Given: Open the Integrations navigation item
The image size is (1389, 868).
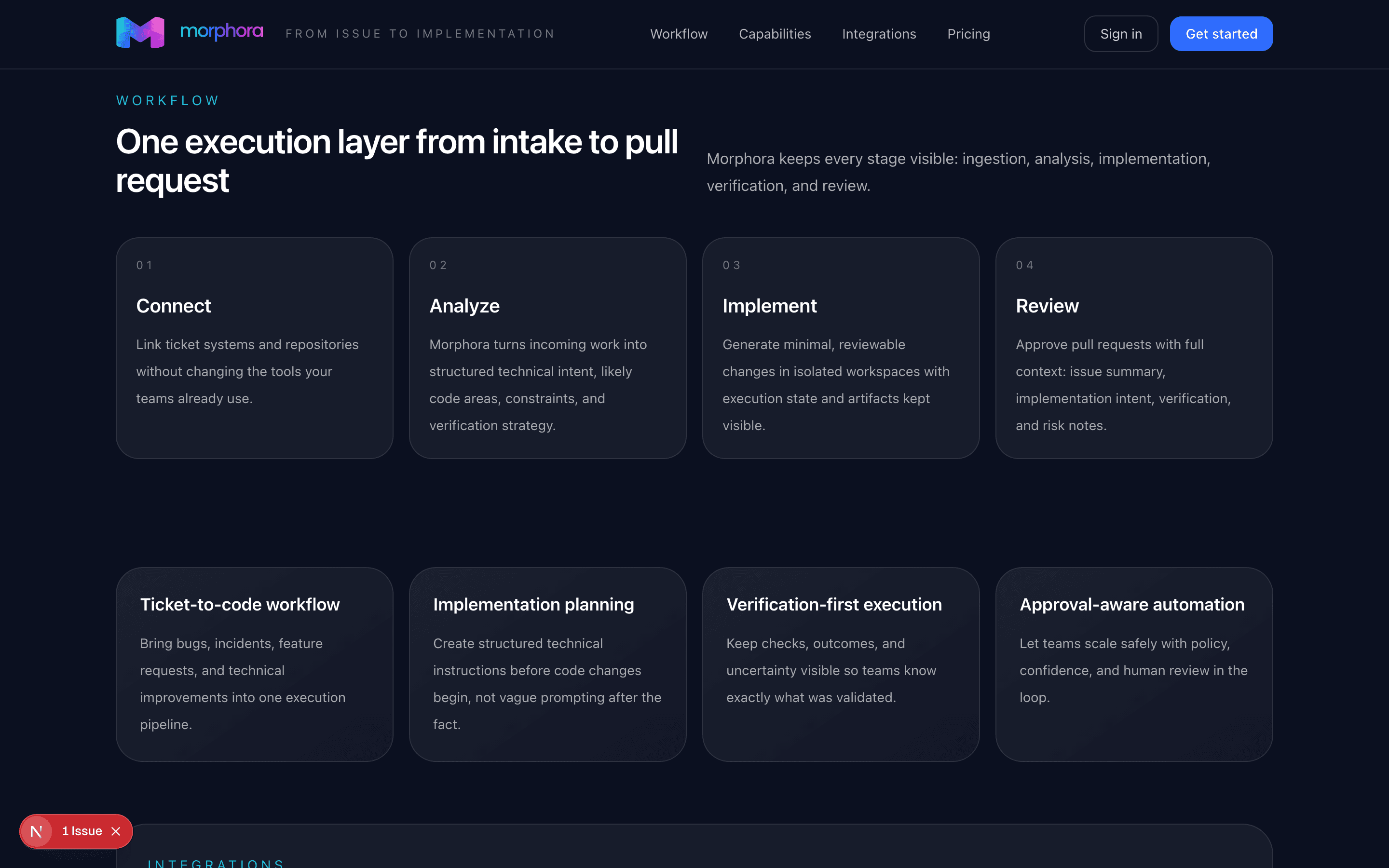Looking at the screenshot, I should click(x=879, y=33).
